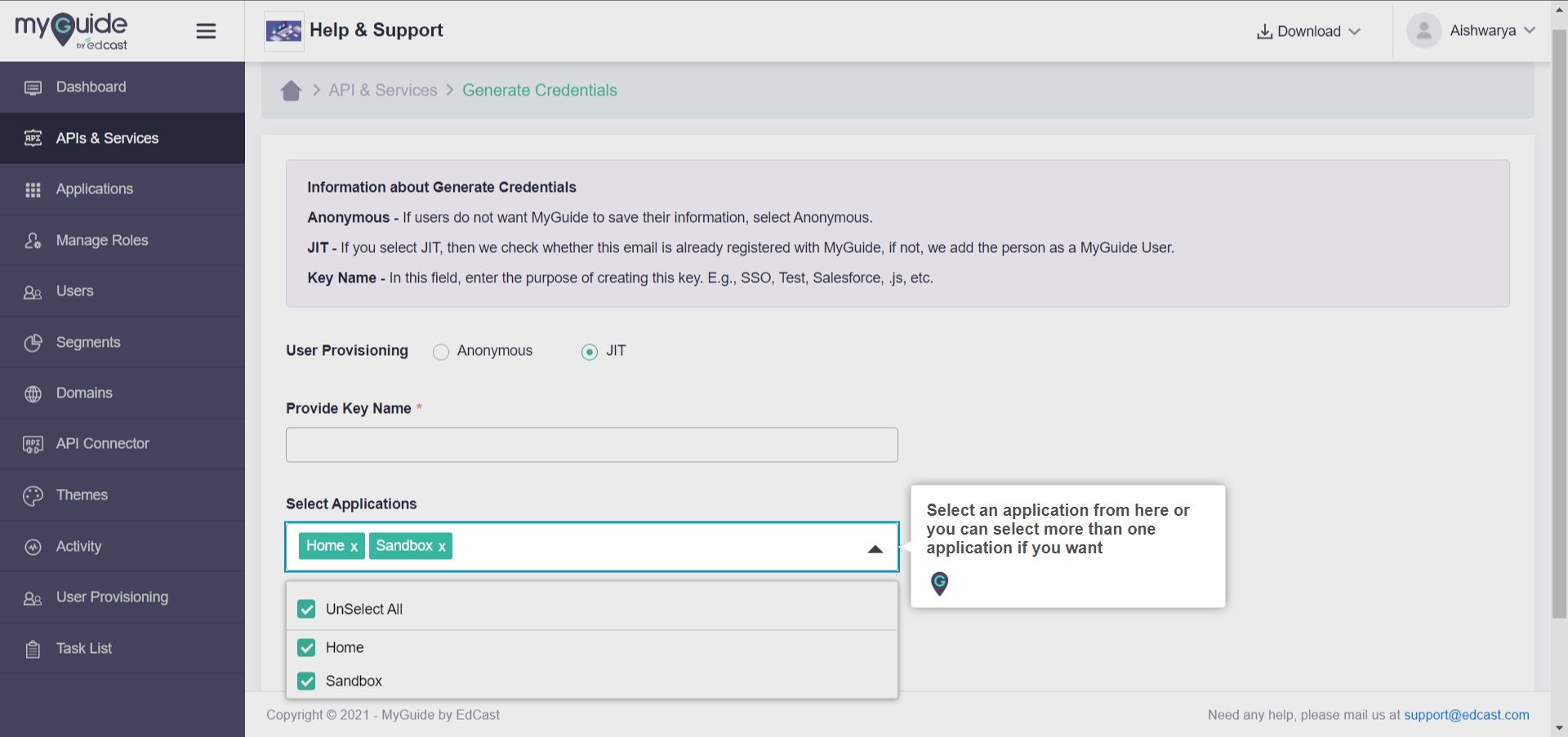Click the Domains globe icon
The width and height of the screenshot is (1568, 737).
pos(33,393)
